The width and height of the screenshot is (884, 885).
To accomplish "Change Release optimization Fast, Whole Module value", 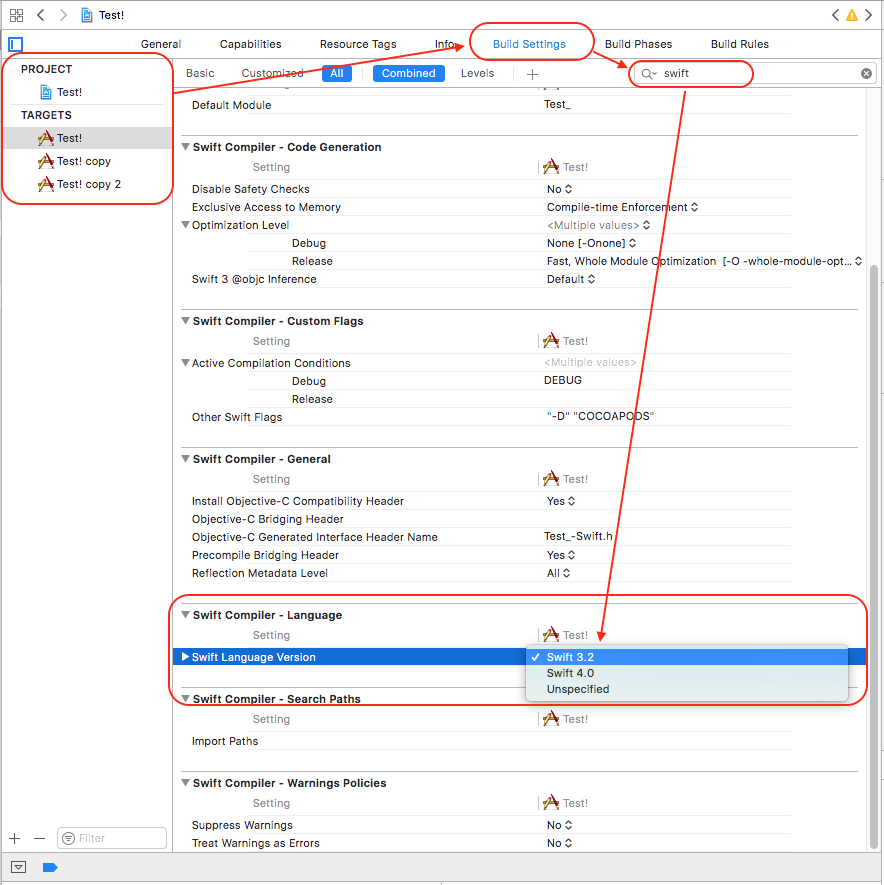I will point(704,261).
